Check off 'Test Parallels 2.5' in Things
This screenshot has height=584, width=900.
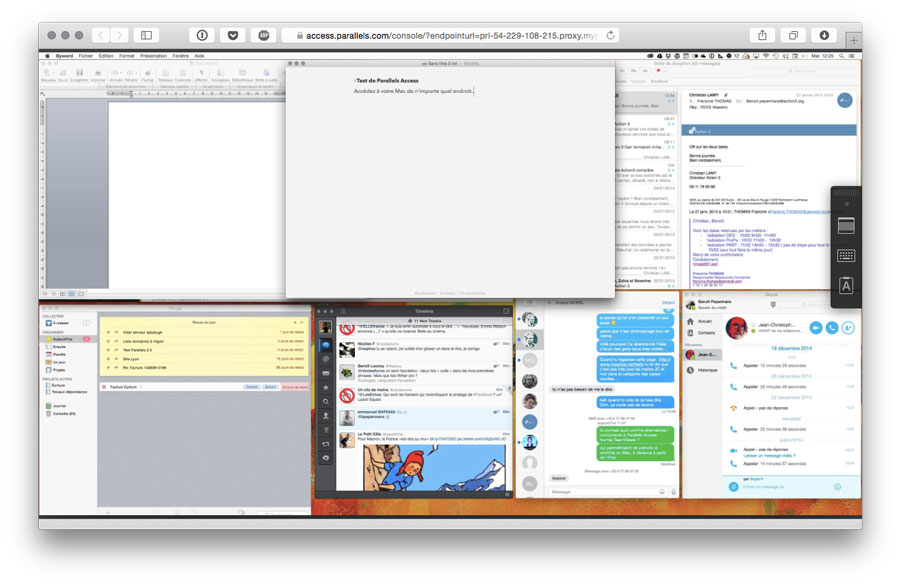pos(108,350)
